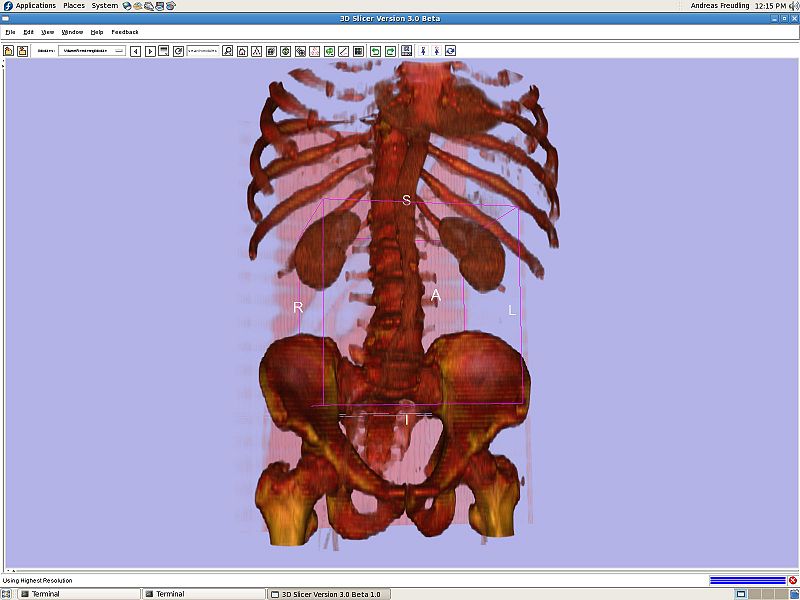The image size is (800, 600).
Task: Open the GNOME Applications menu
Action: pos(35,6)
